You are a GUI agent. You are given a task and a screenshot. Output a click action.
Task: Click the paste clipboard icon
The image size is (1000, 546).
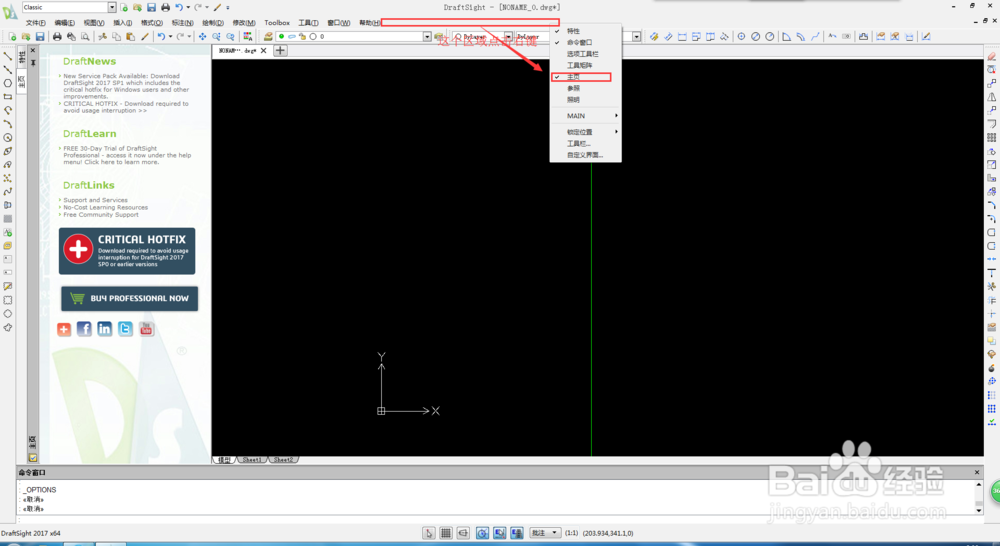coord(130,36)
